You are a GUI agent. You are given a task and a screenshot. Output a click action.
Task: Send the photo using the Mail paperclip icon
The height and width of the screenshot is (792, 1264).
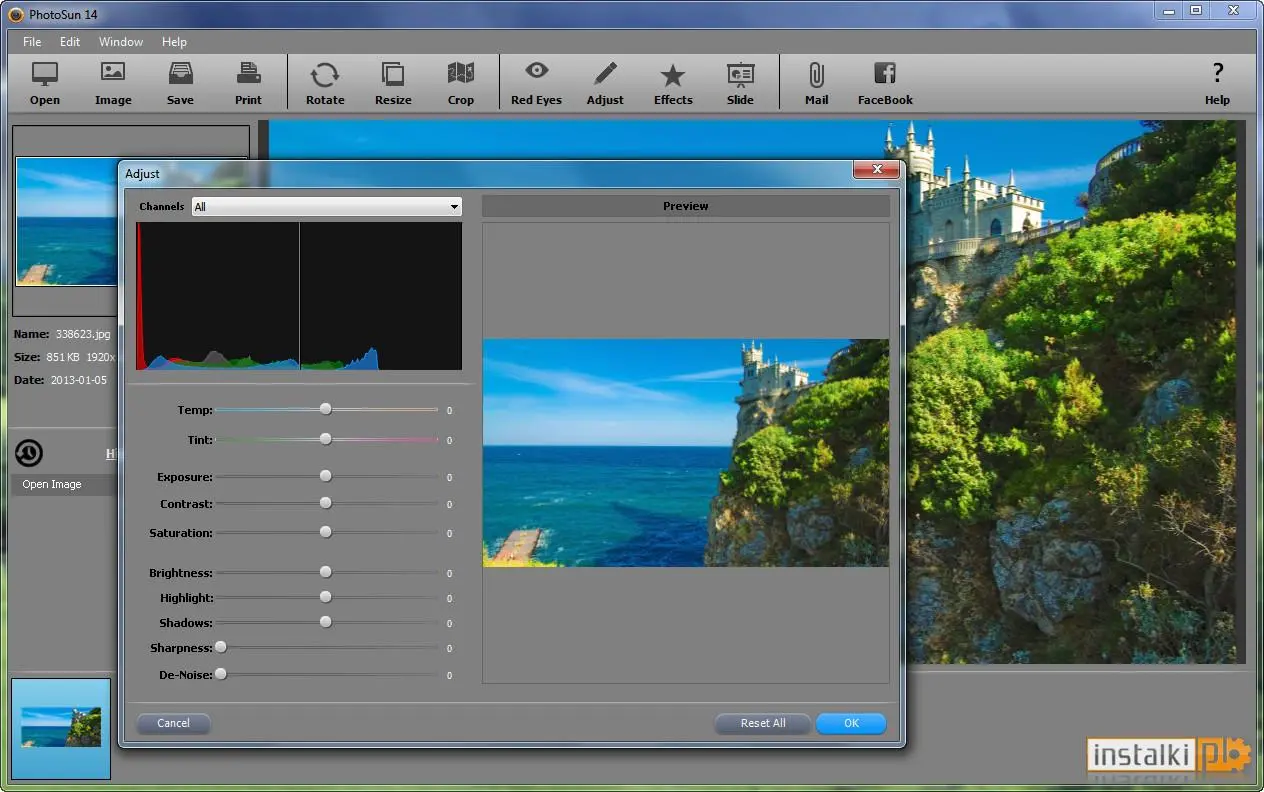pos(817,75)
